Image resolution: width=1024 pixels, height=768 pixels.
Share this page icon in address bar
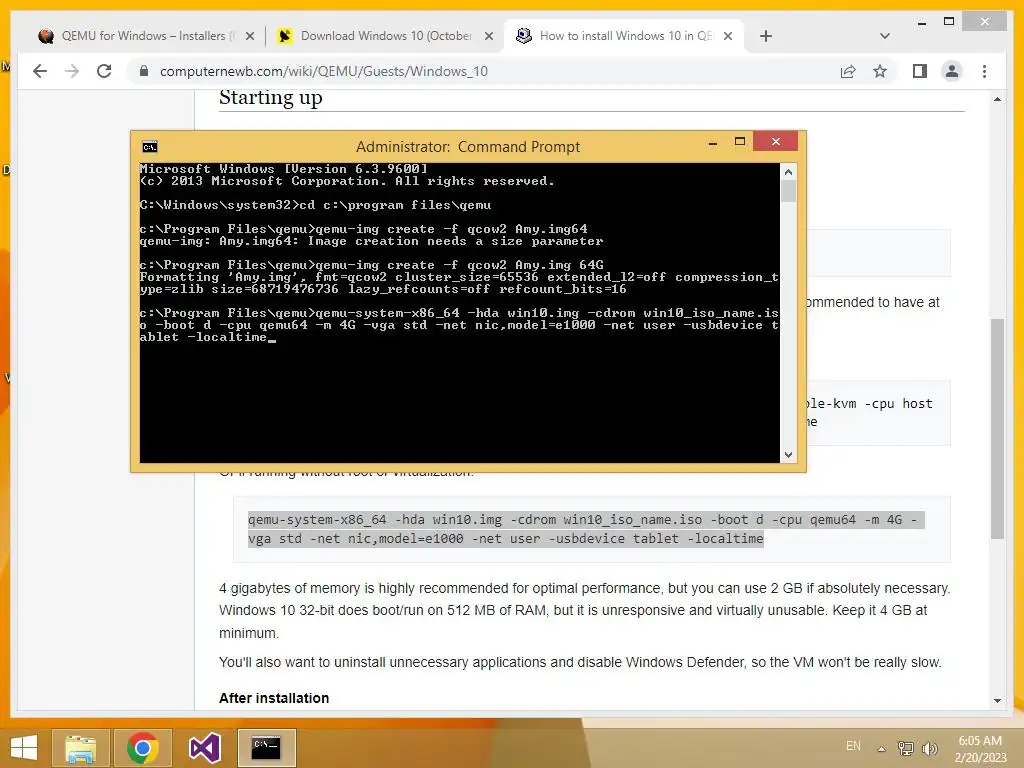848,71
